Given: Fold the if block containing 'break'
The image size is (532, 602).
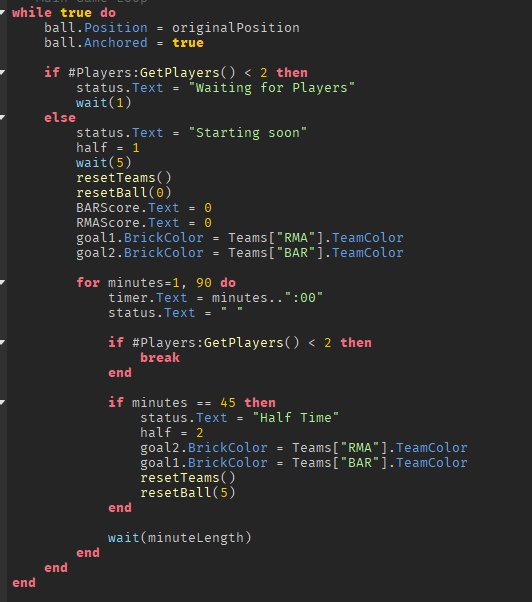Looking at the screenshot, I should [2, 342].
